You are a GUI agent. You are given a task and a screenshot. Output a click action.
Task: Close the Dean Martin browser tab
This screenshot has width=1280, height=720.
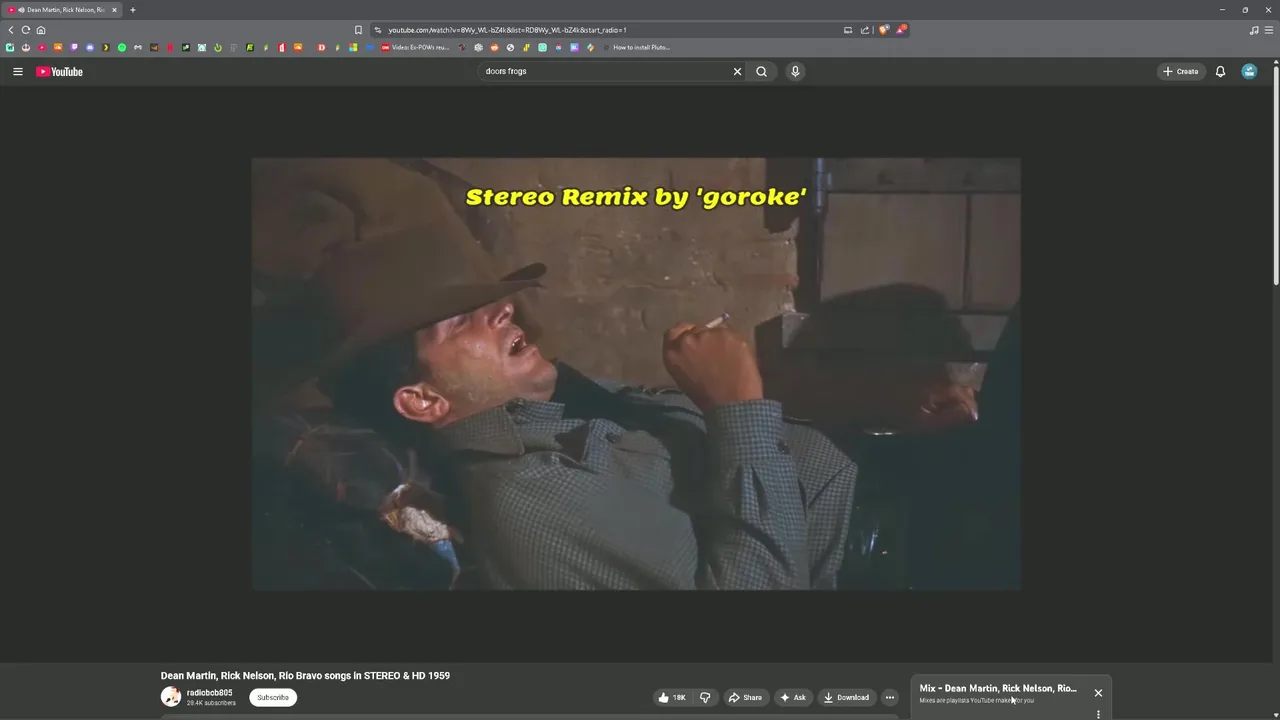point(114,10)
